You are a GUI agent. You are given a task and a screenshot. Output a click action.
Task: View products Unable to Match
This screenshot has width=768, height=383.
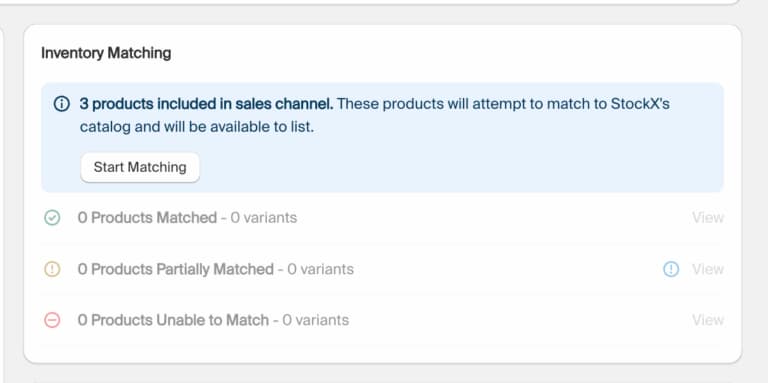pos(708,320)
